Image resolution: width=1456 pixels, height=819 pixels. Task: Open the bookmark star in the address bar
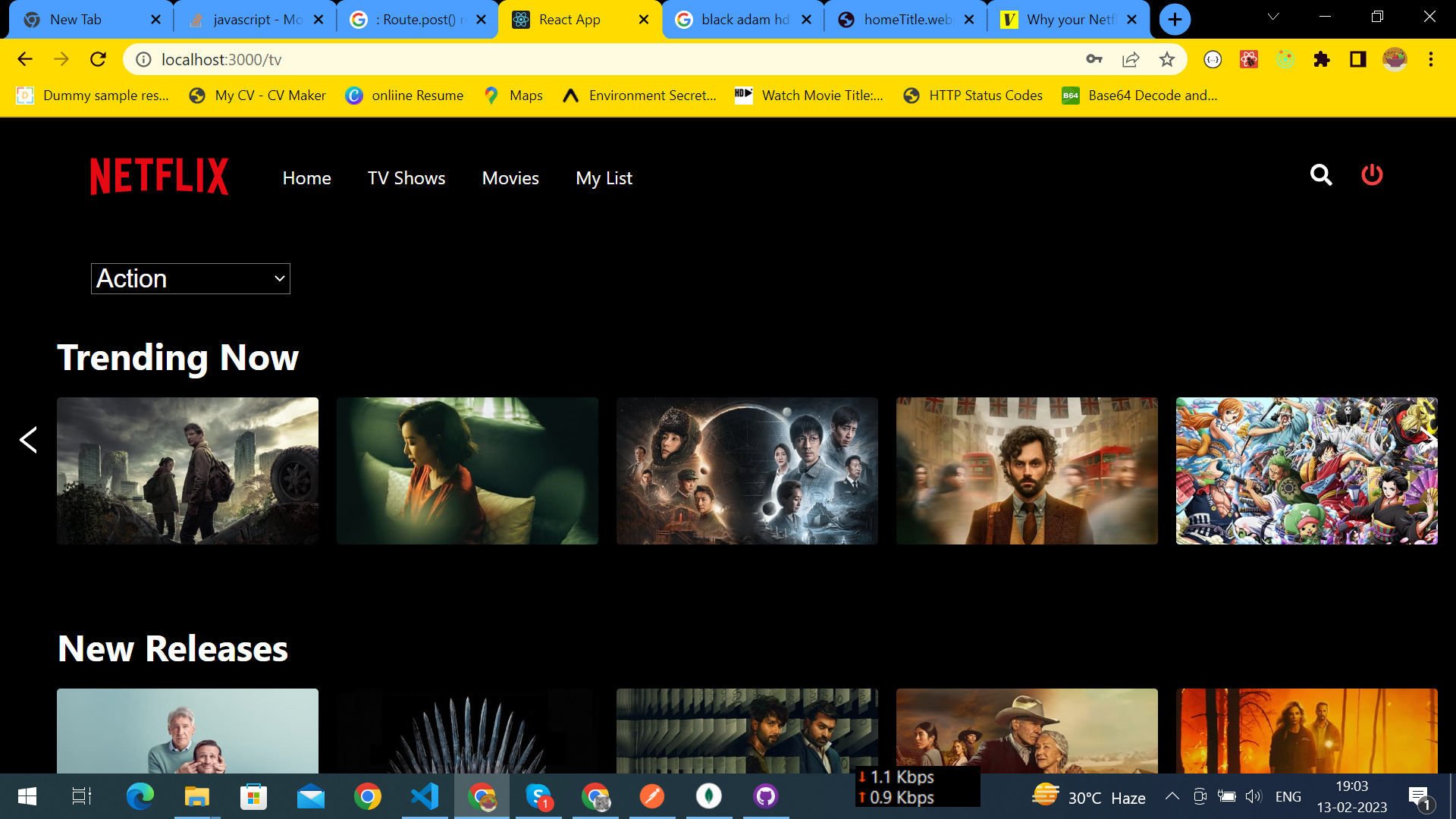coord(1167,59)
